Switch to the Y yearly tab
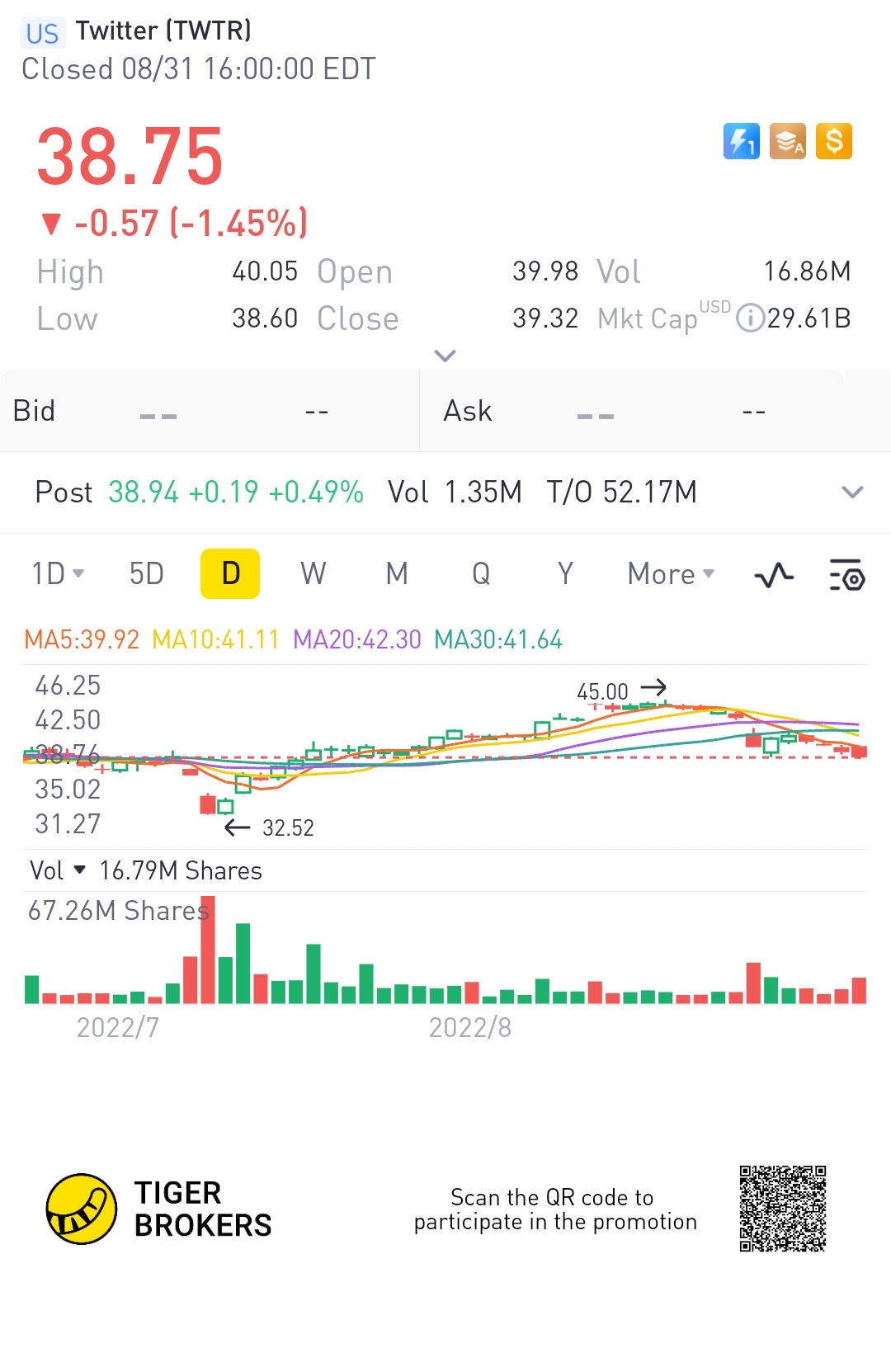This screenshot has height=1372, width=891. click(565, 573)
